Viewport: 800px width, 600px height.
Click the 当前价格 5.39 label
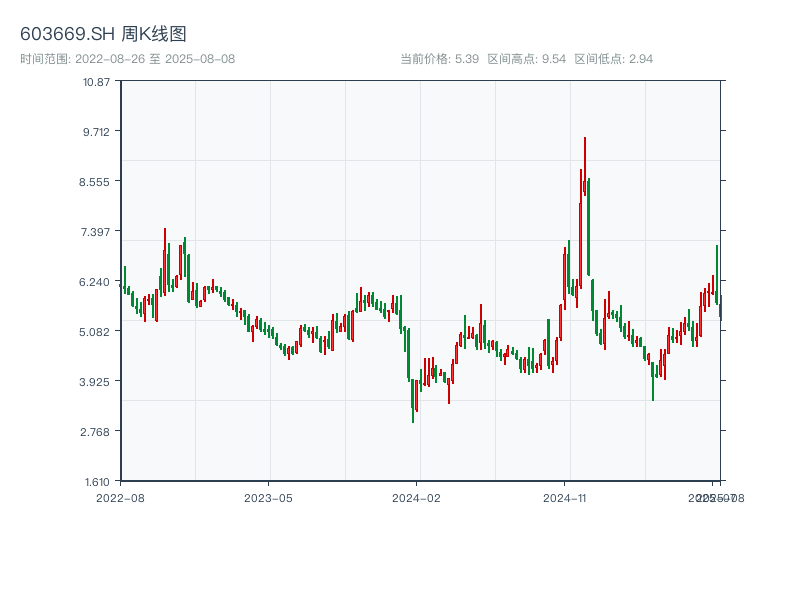point(439,59)
